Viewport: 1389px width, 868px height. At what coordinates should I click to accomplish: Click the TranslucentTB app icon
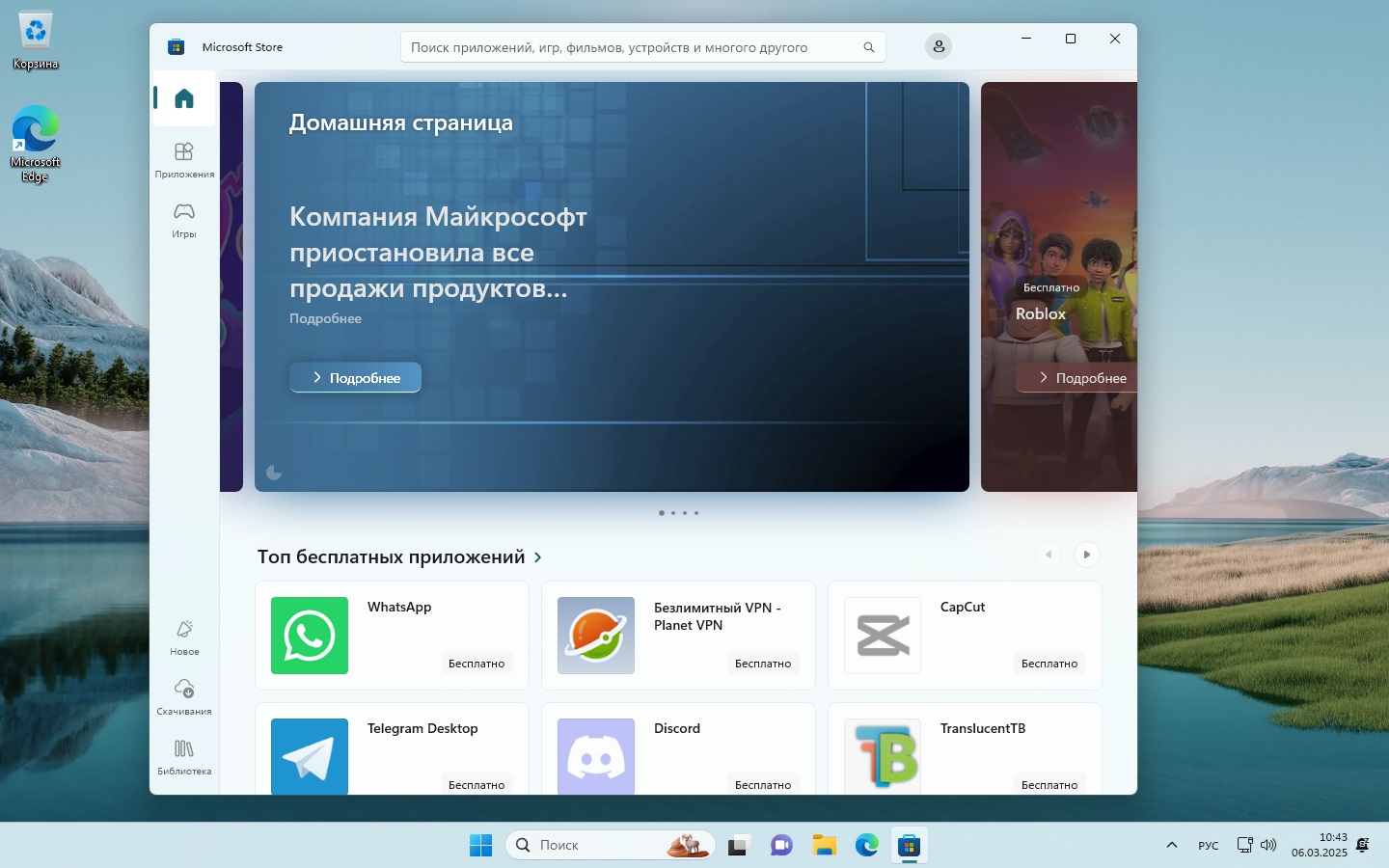[x=883, y=756]
